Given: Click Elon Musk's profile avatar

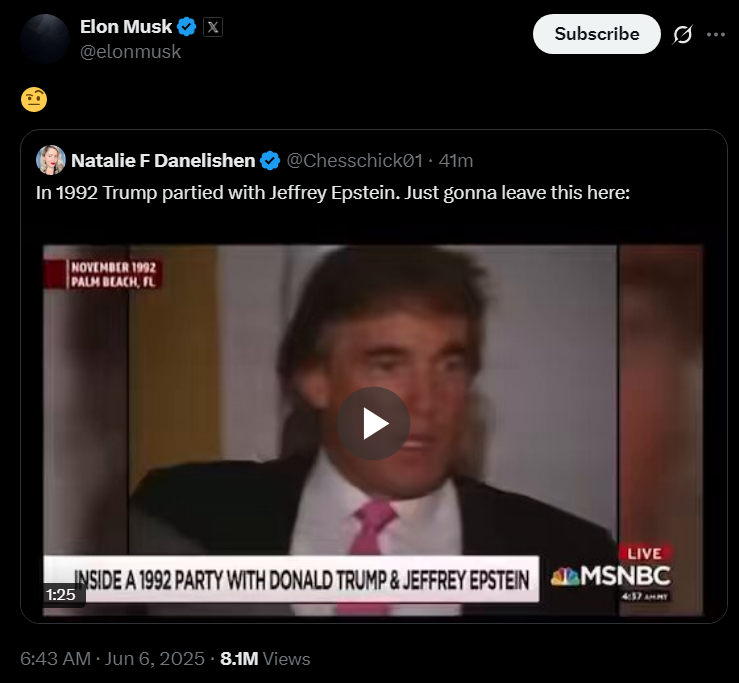Looking at the screenshot, I should point(45,39).
